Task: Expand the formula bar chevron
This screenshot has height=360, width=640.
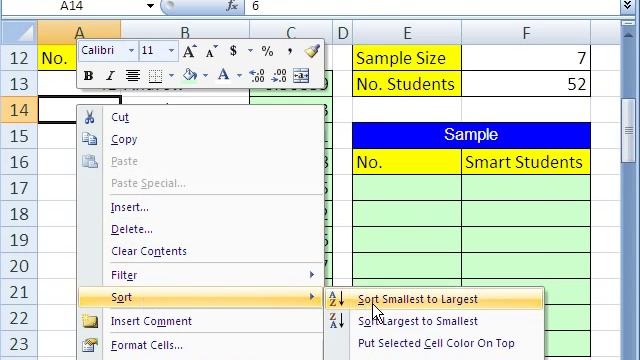Action: (x=628, y=5)
